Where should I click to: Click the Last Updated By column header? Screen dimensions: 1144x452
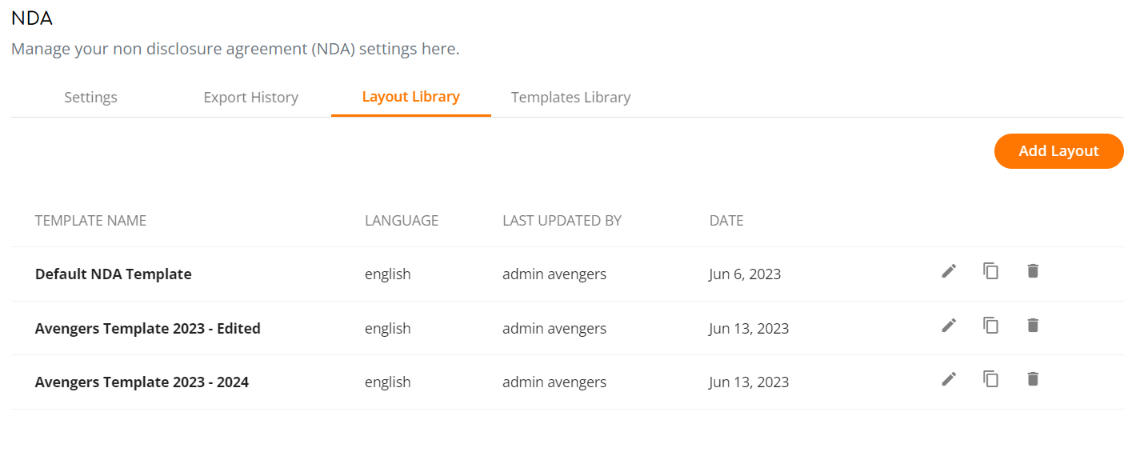click(562, 220)
